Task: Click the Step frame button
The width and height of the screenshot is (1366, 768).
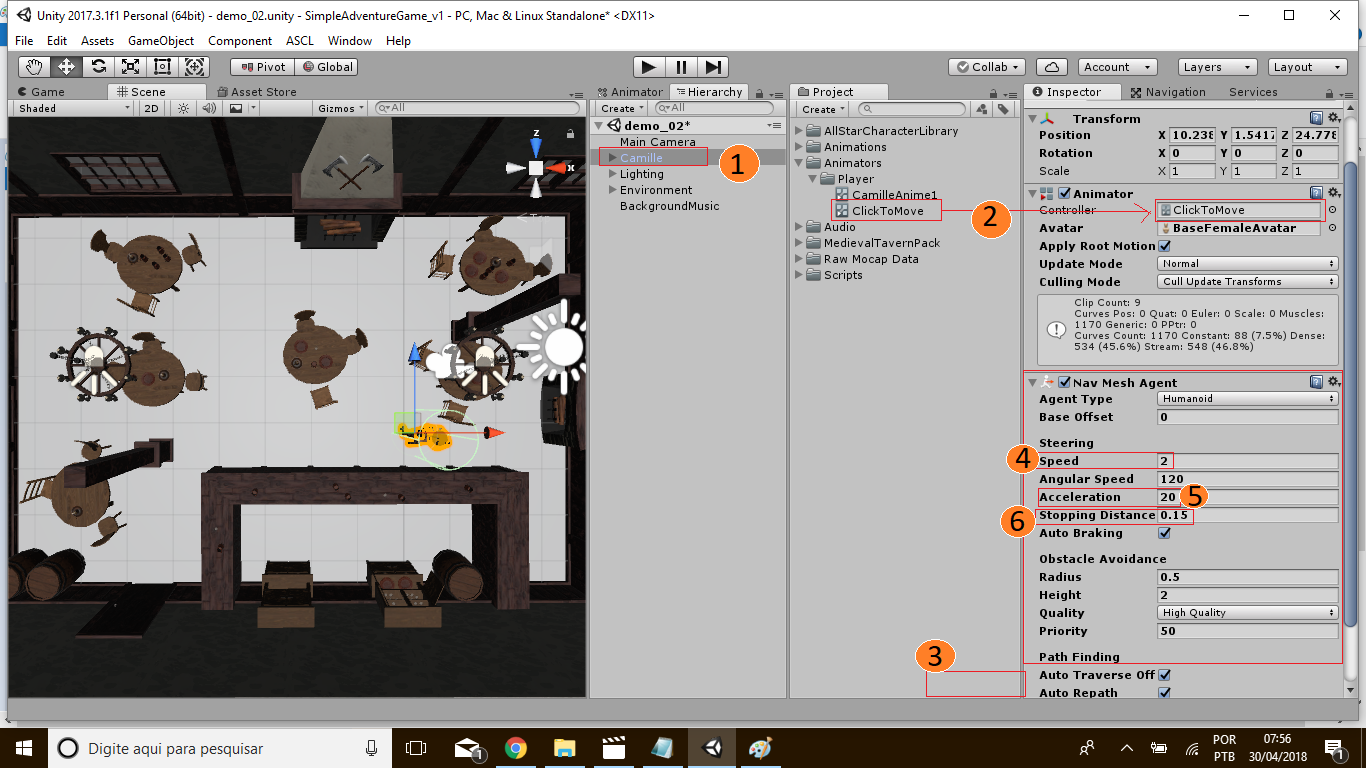Action: tap(712, 66)
